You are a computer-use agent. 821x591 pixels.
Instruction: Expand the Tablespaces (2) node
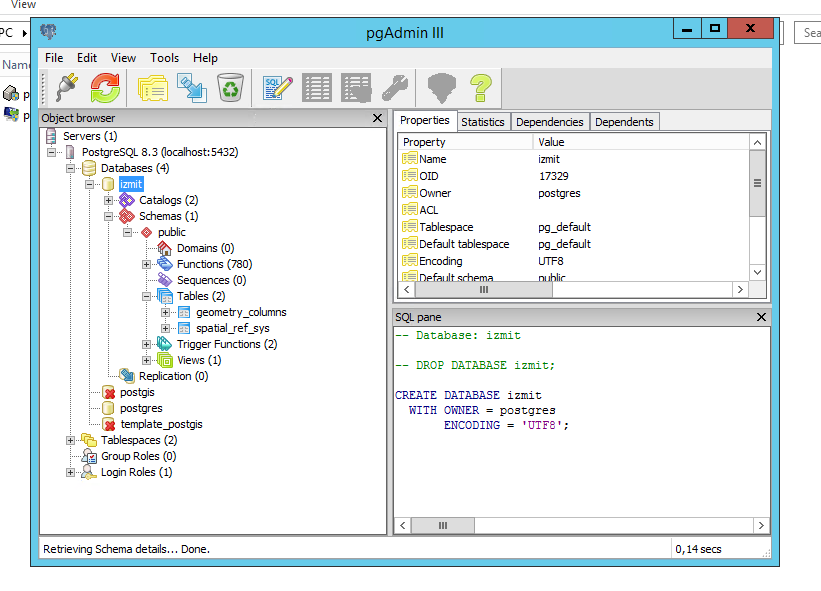[x=70, y=440]
